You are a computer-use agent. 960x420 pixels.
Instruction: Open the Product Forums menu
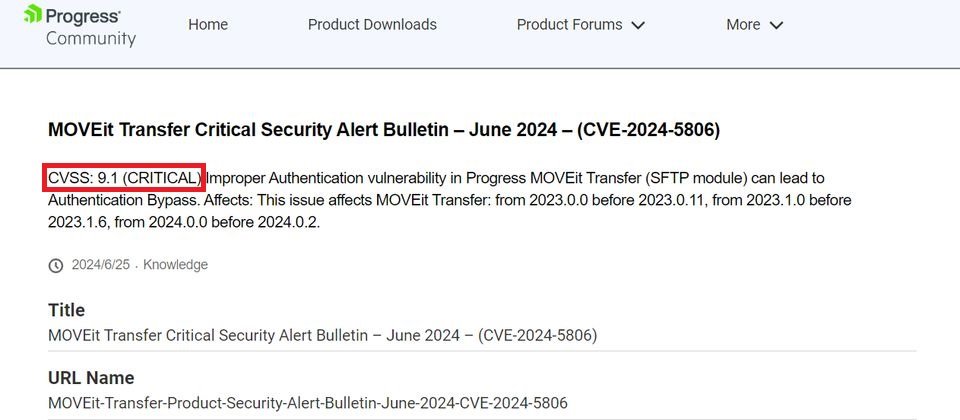pyautogui.click(x=569, y=24)
